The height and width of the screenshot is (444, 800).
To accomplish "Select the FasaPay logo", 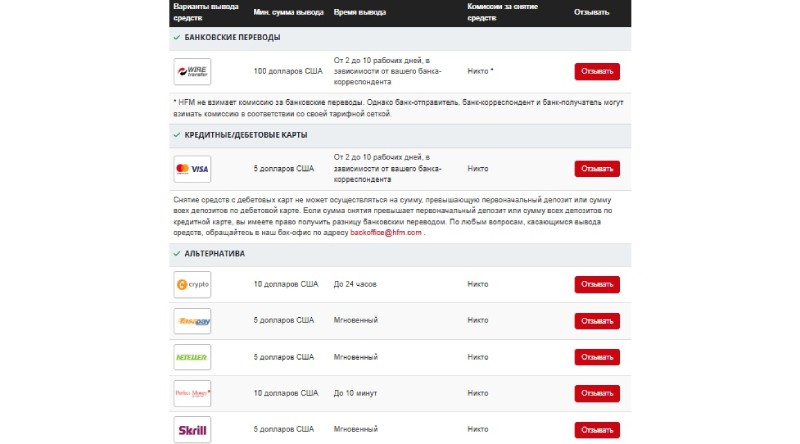I will coord(192,321).
